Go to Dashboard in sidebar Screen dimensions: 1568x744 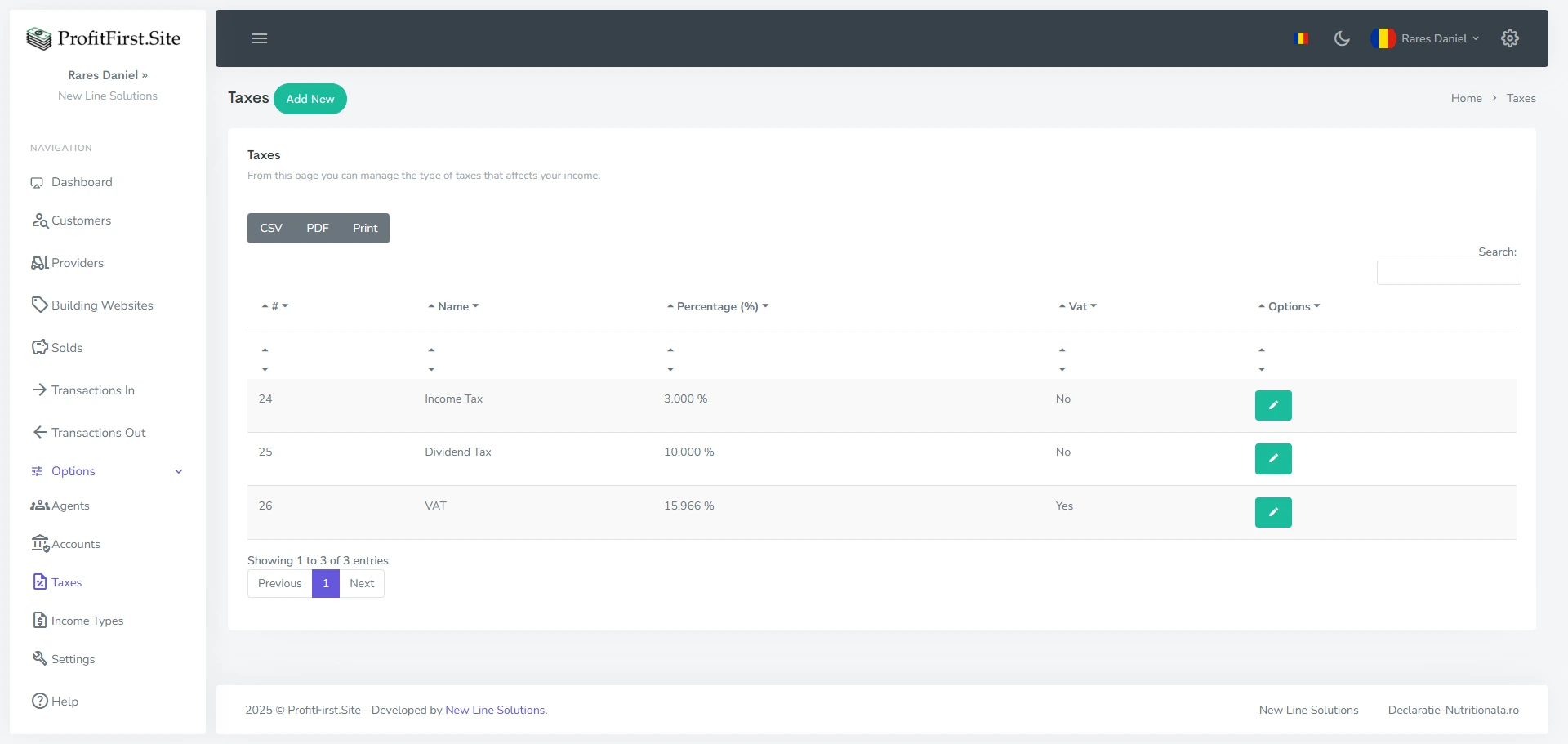(x=82, y=182)
